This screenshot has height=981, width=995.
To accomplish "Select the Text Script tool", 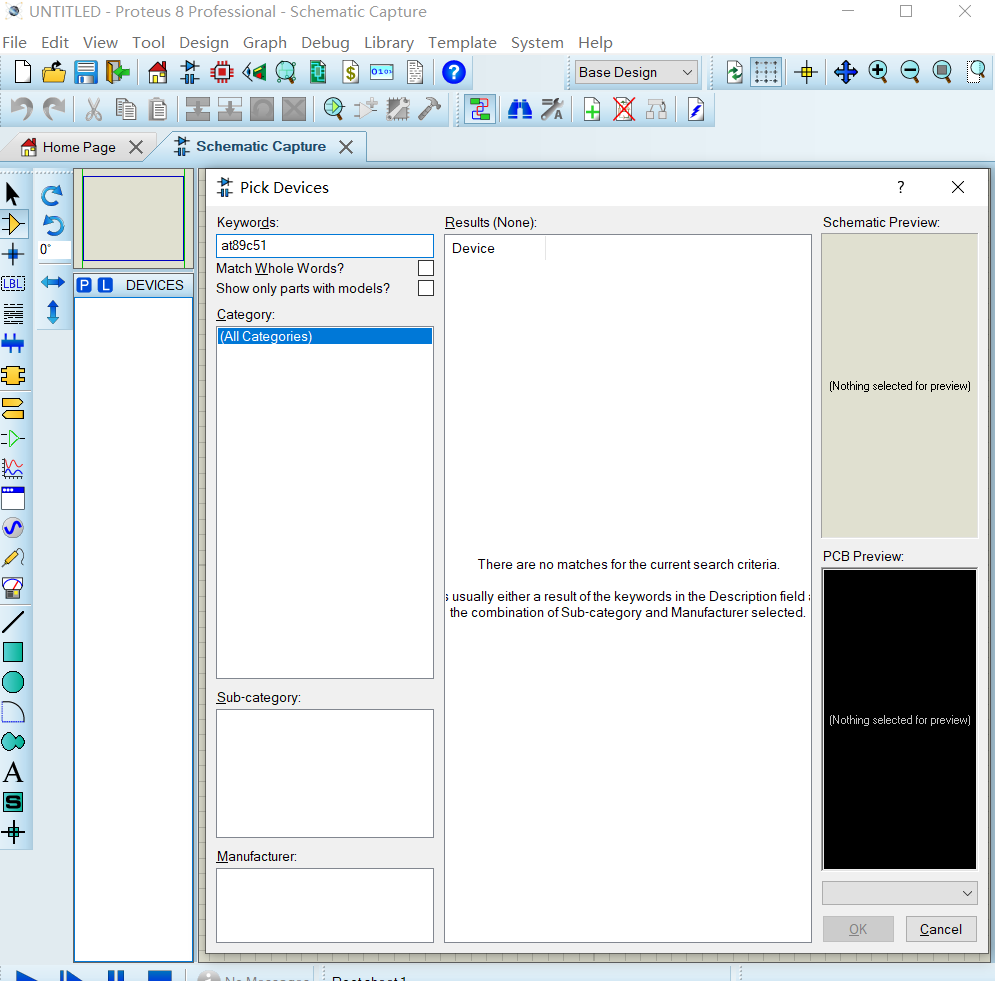I will tap(13, 313).
